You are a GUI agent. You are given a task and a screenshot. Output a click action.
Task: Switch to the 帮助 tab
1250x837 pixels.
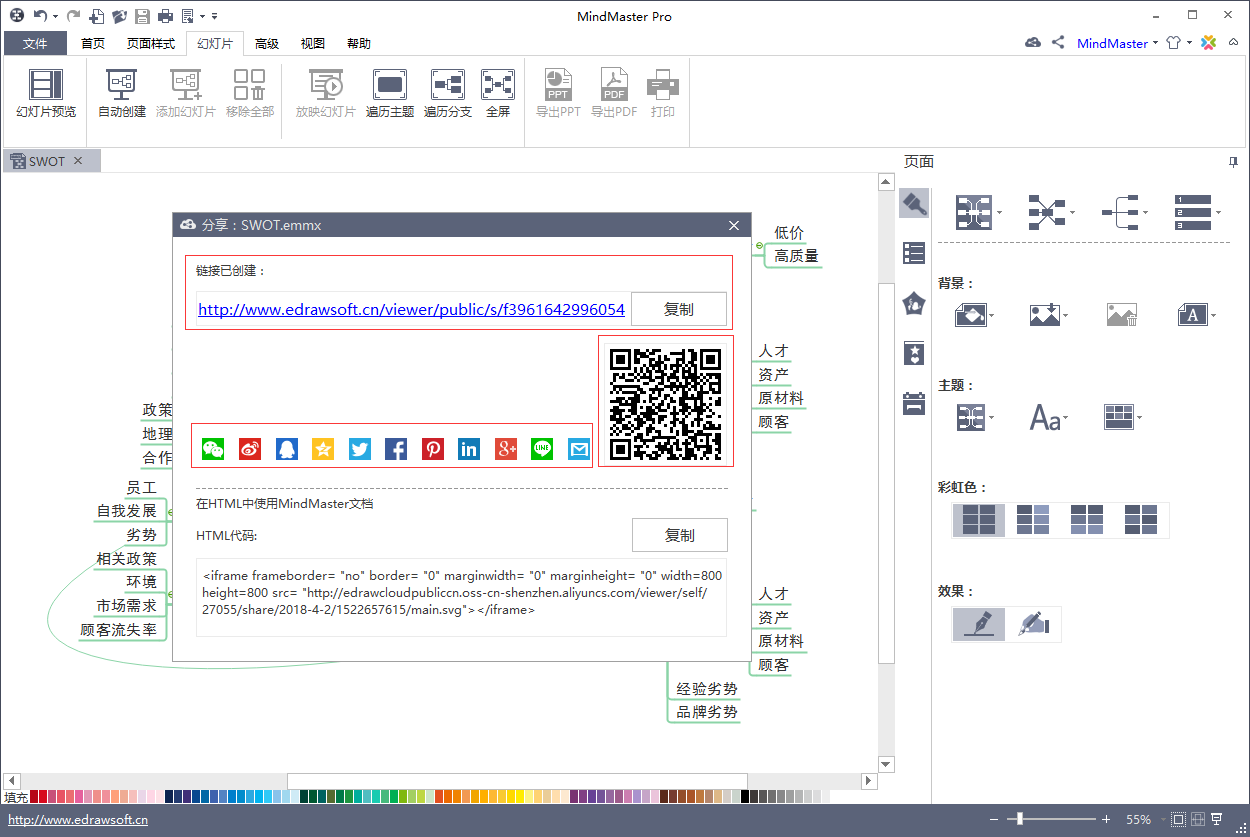pyautogui.click(x=359, y=43)
